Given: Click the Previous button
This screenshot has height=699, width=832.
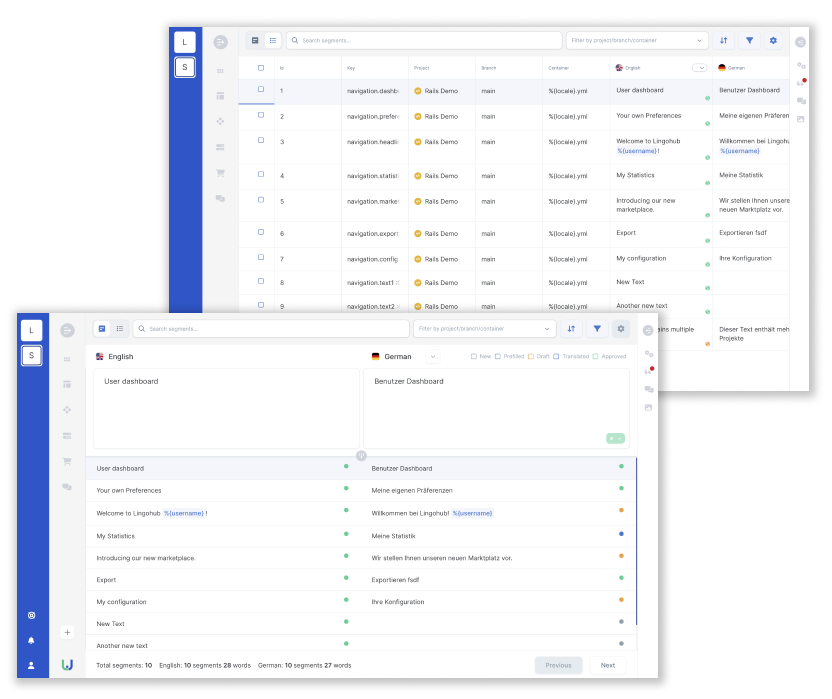Looking at the screenshot, I should [x=558, y=666].
